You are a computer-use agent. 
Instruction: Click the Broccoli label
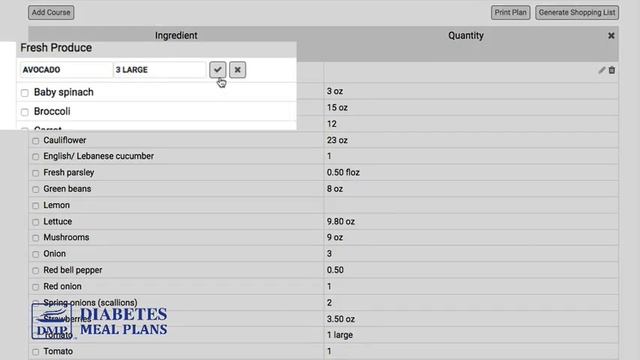pyautogui.click(x=52, y=111)
